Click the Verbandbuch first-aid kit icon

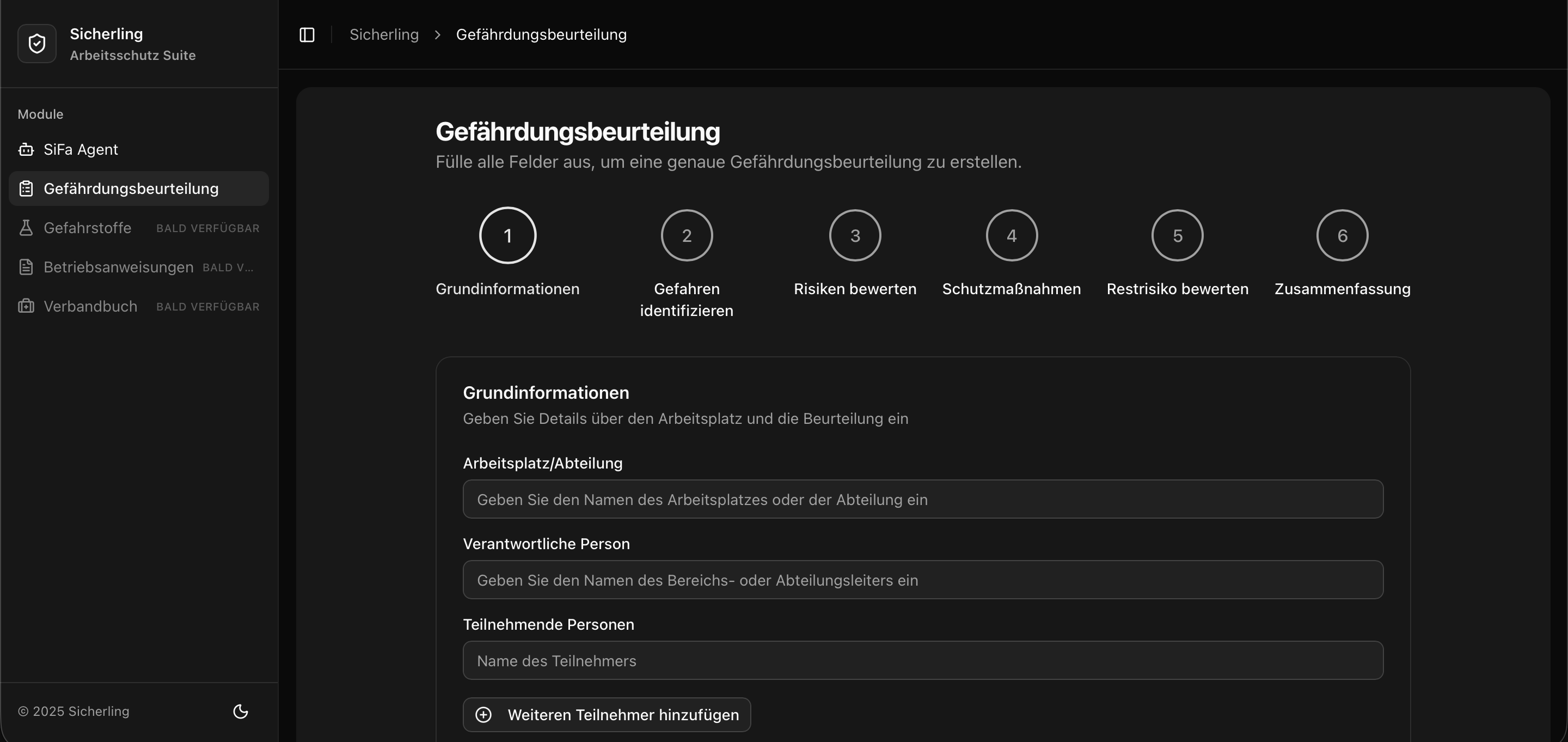[x=26, y=306]
